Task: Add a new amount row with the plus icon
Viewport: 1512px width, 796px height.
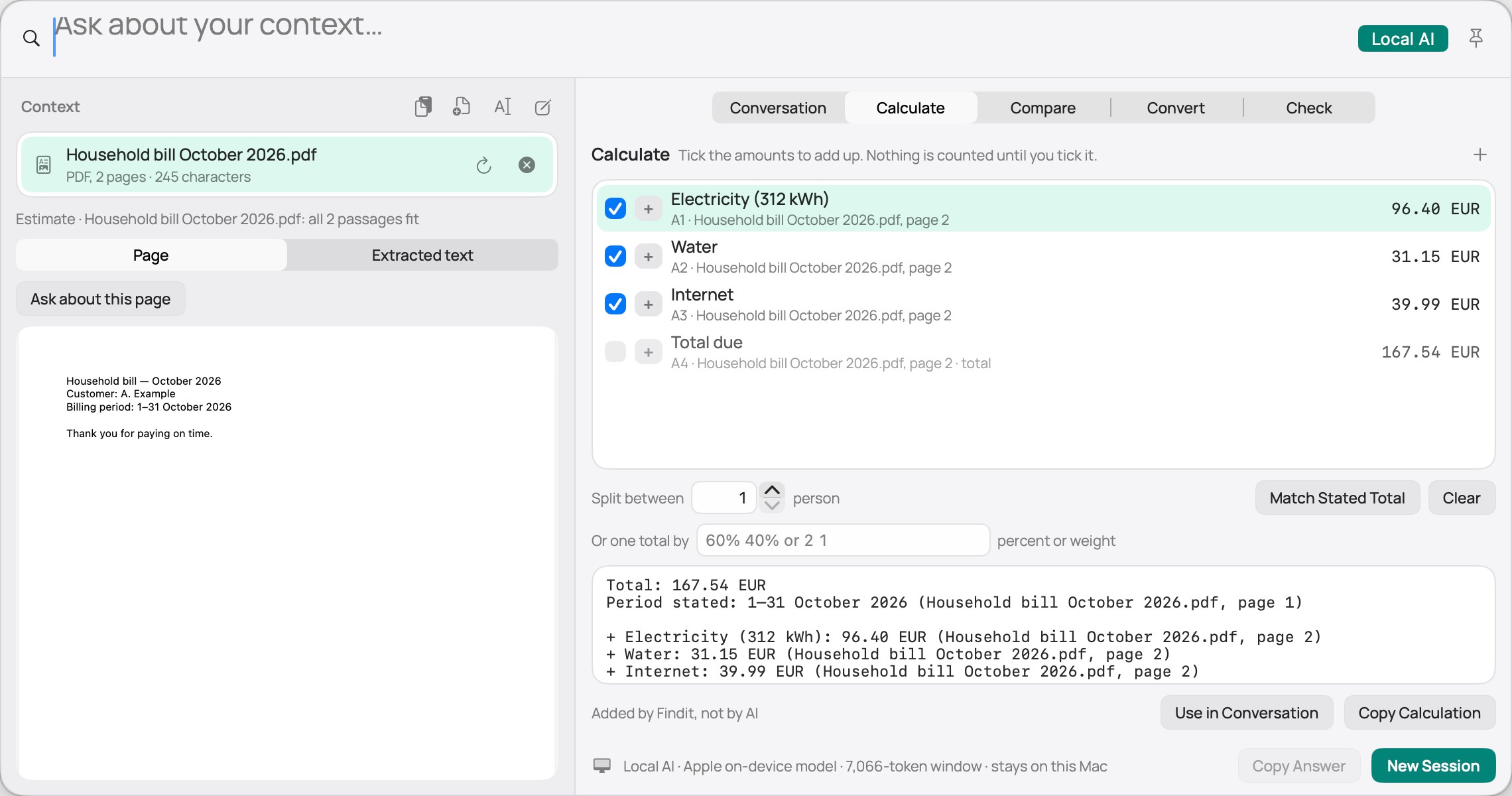Action: [1480, 155]
